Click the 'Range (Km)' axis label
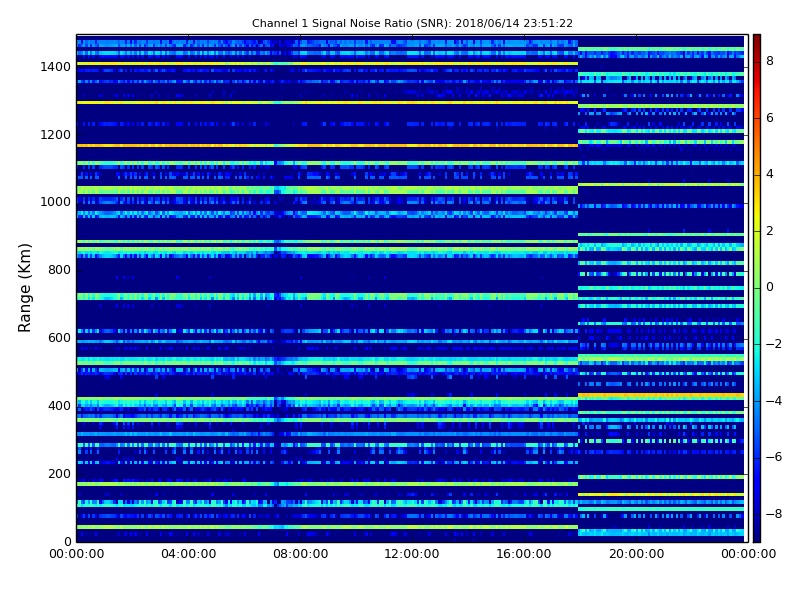Screen dimensions: 800x600 (24, 288)
